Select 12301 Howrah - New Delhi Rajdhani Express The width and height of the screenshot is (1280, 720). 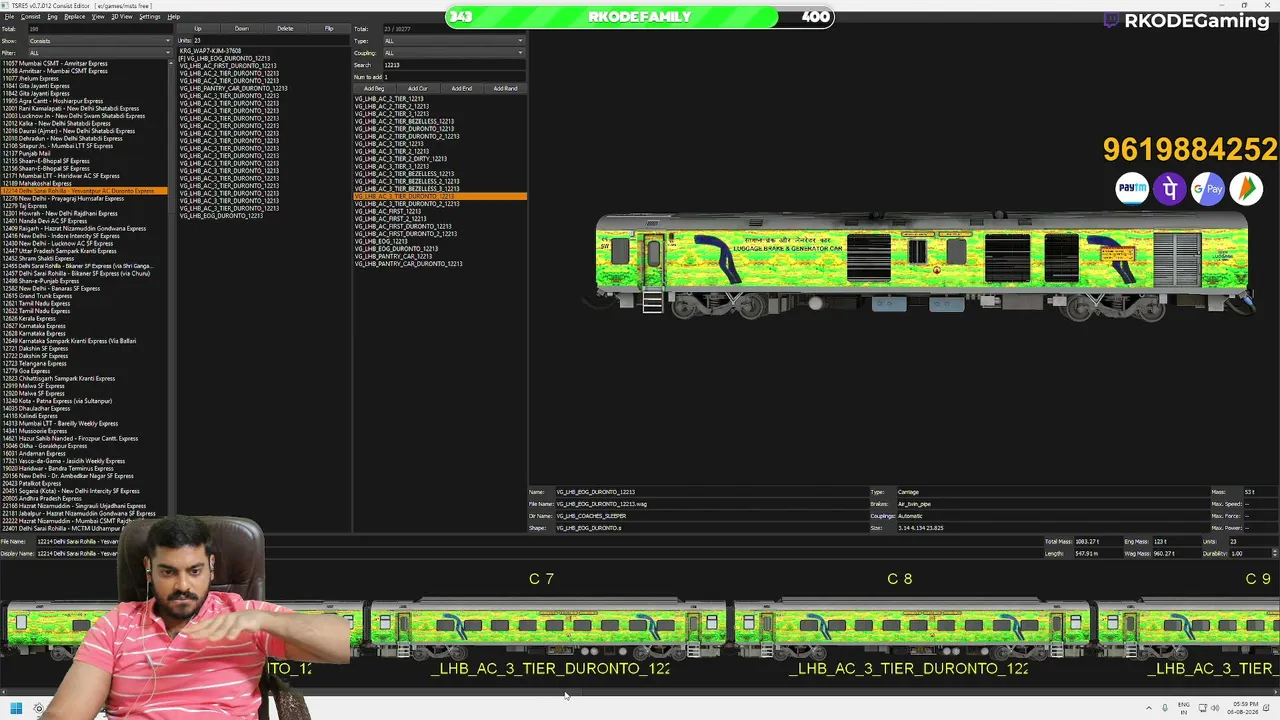pos(60,214)
